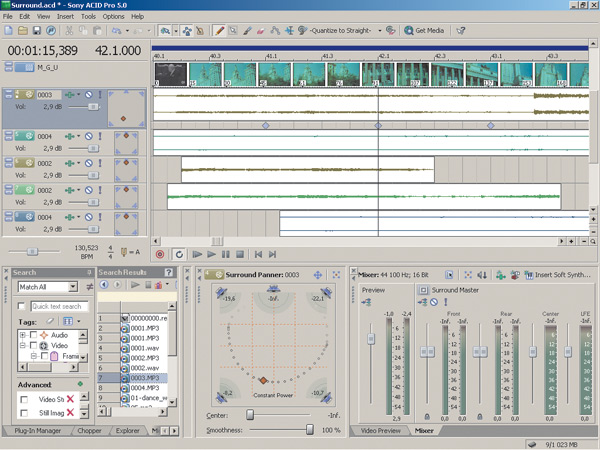The image size is (600, 450).
Task: Select the Envelope tool in toolbar
Action: point(275,31)
